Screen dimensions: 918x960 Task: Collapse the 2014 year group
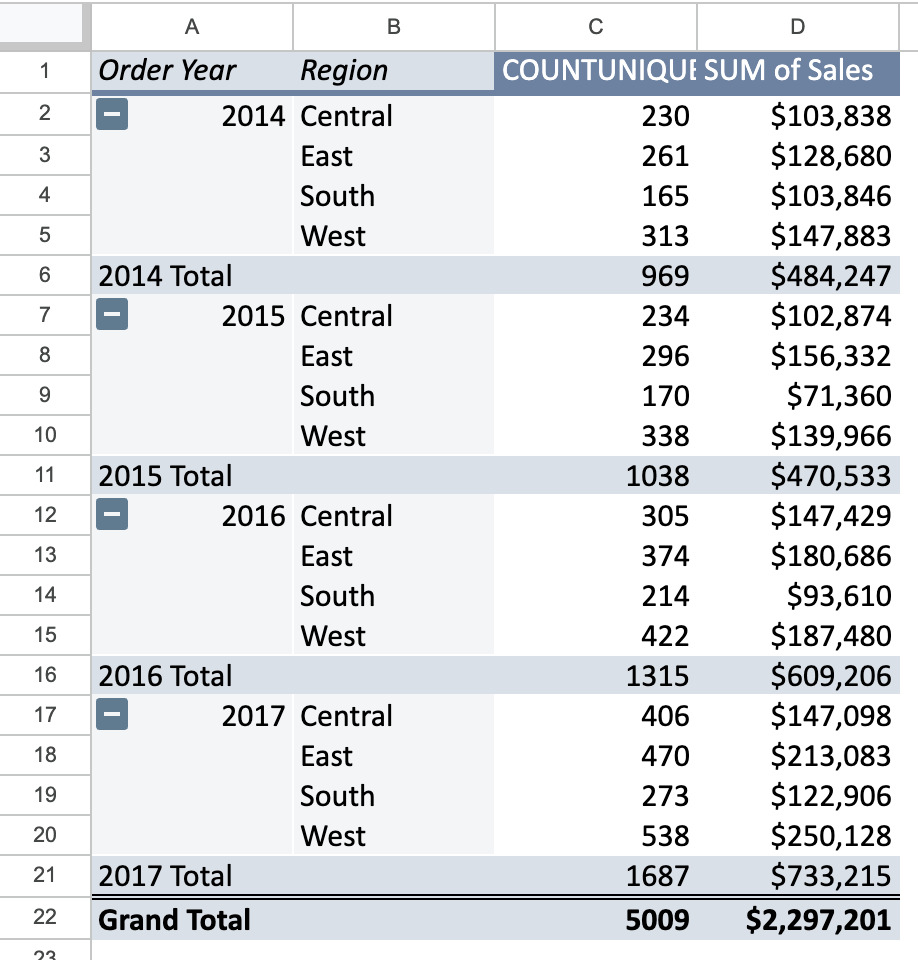(113, 116)
